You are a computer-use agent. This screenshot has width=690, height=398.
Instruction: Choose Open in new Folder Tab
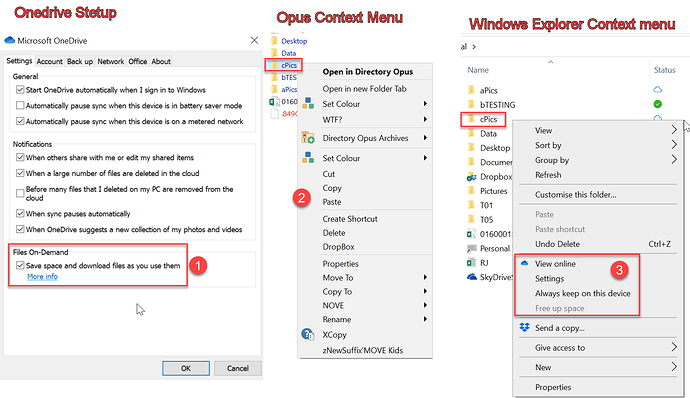click(364, 88)
